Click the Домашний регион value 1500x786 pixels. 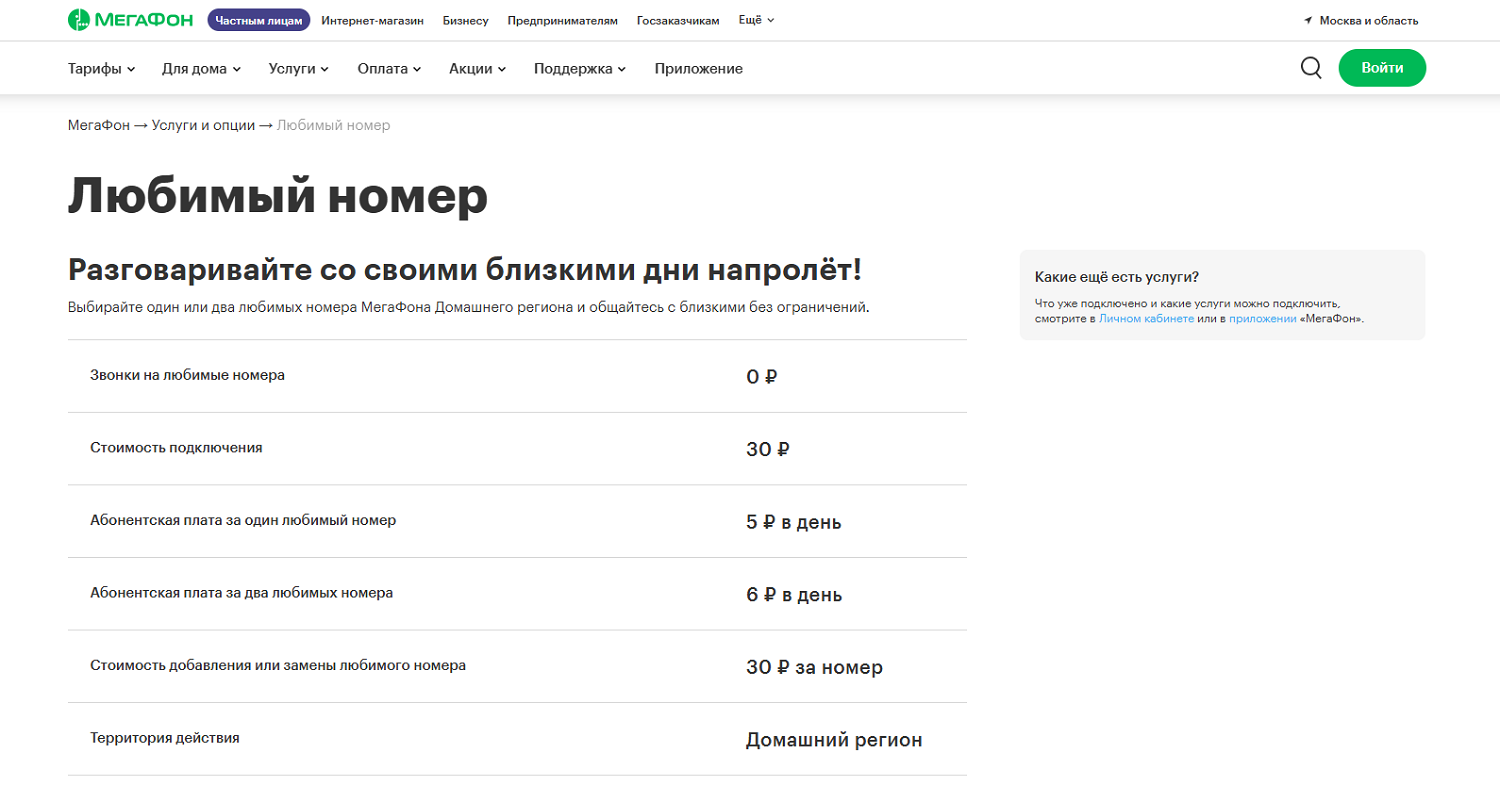click(834, 740)
